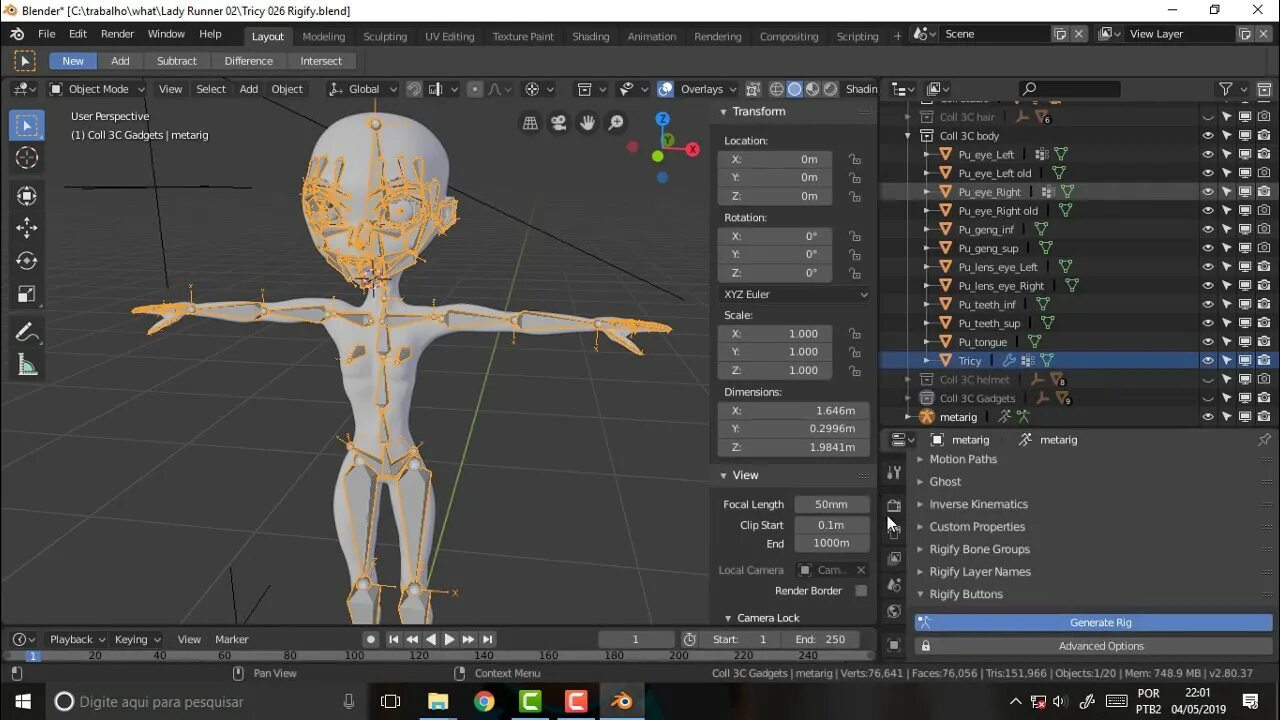1280x720 pixels.
Task: Collapse the Transform panel
Action: pos(723,112)
